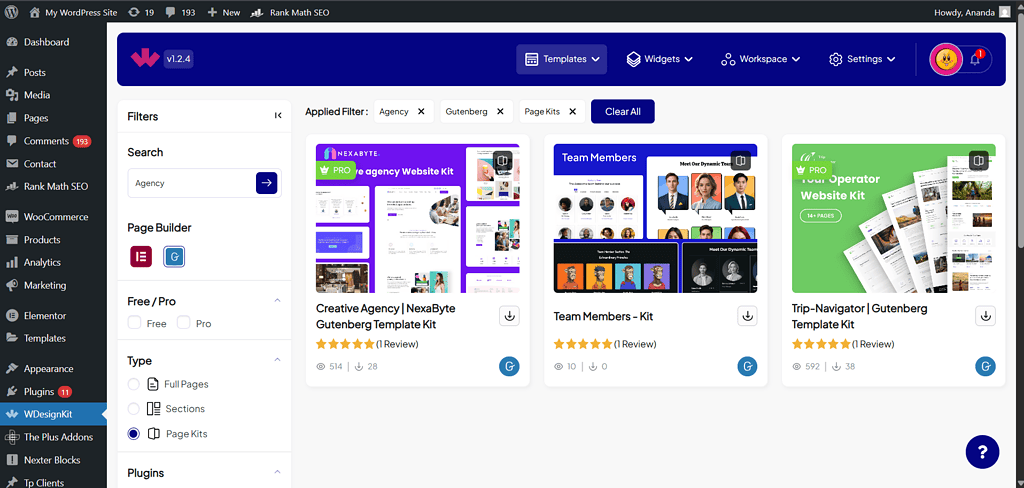
Task: Download the Team Members - Kit
Action: click(747, 316)
